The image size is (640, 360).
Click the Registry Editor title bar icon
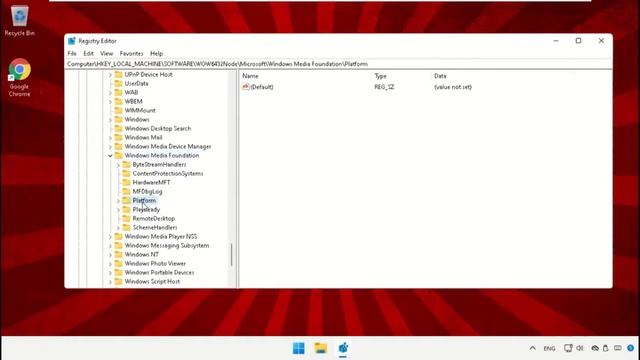72,41
